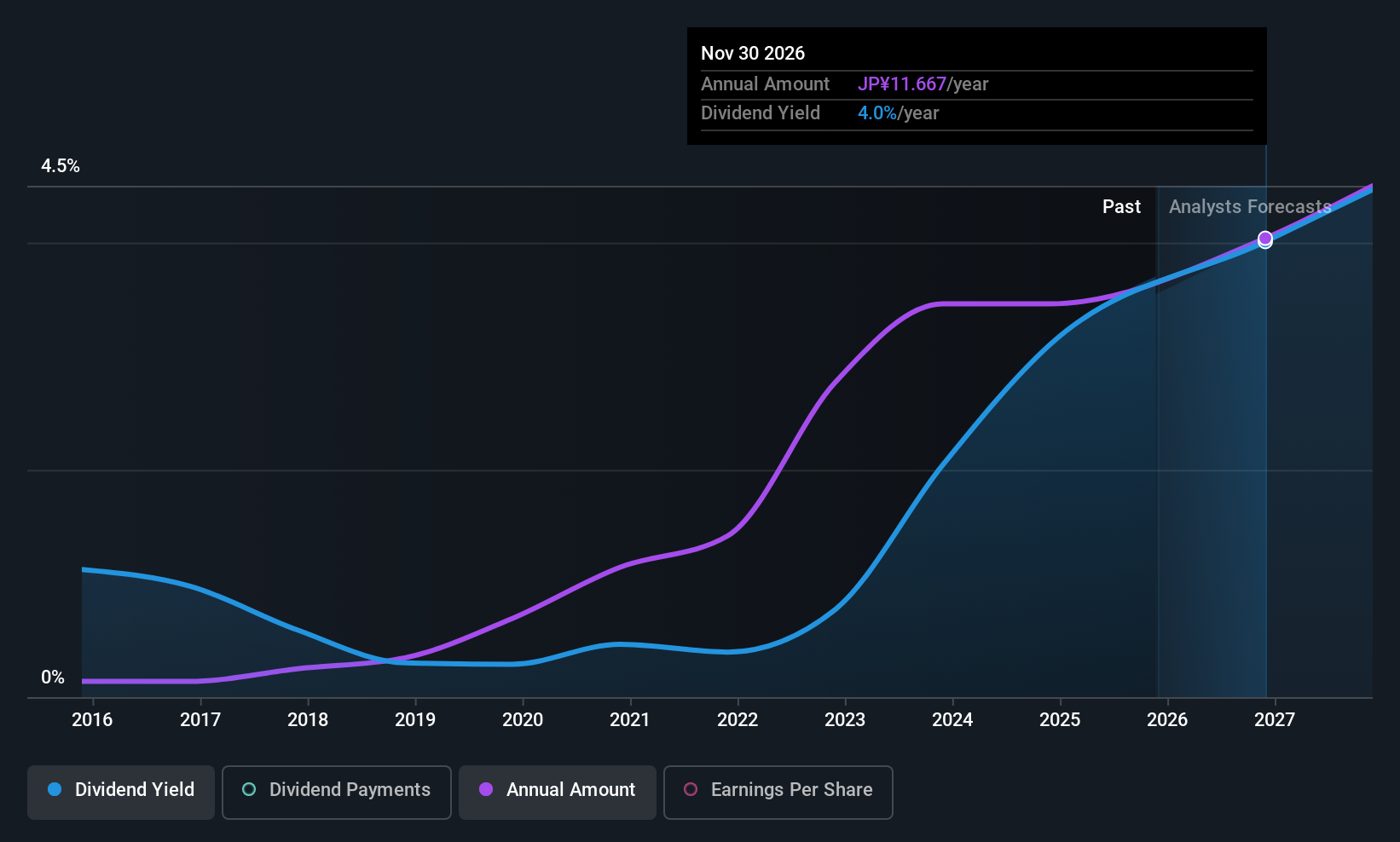Click the 0% y-axis label

pyautogui.click(x=53, y=678)
